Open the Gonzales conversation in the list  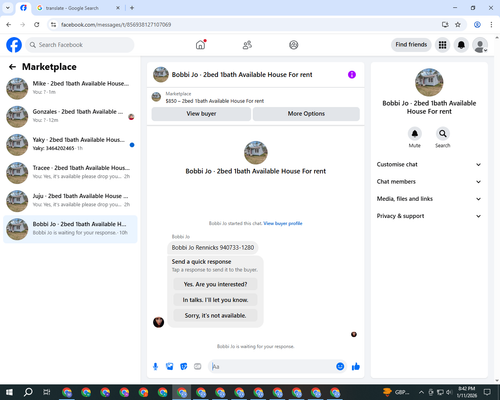70,117
